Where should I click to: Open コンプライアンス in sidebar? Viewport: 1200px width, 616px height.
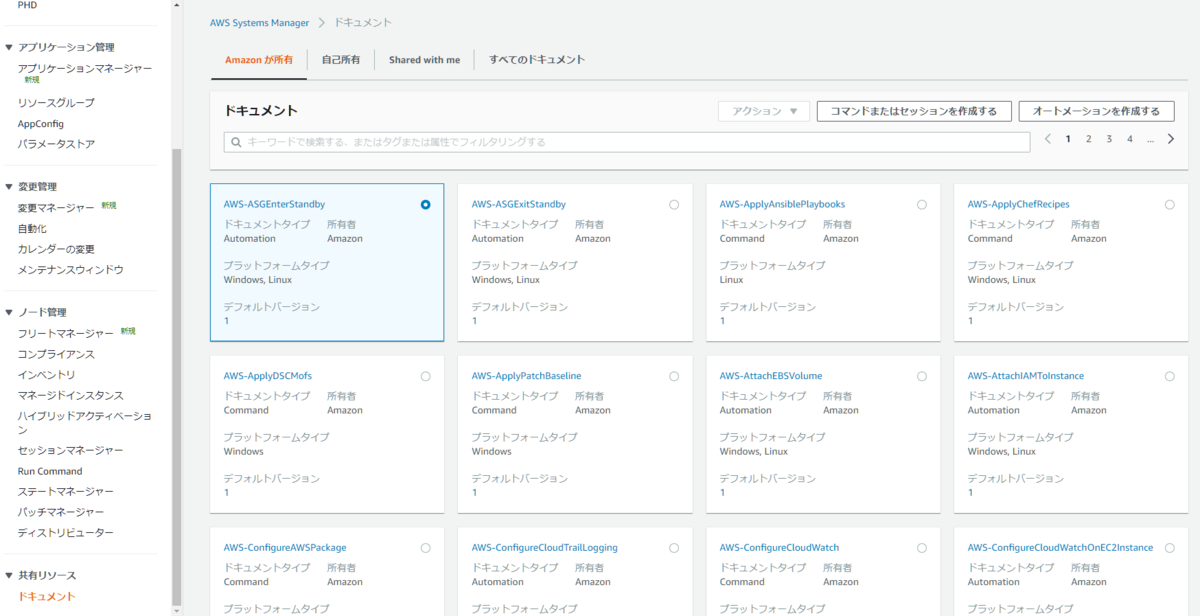coord(56,354)
